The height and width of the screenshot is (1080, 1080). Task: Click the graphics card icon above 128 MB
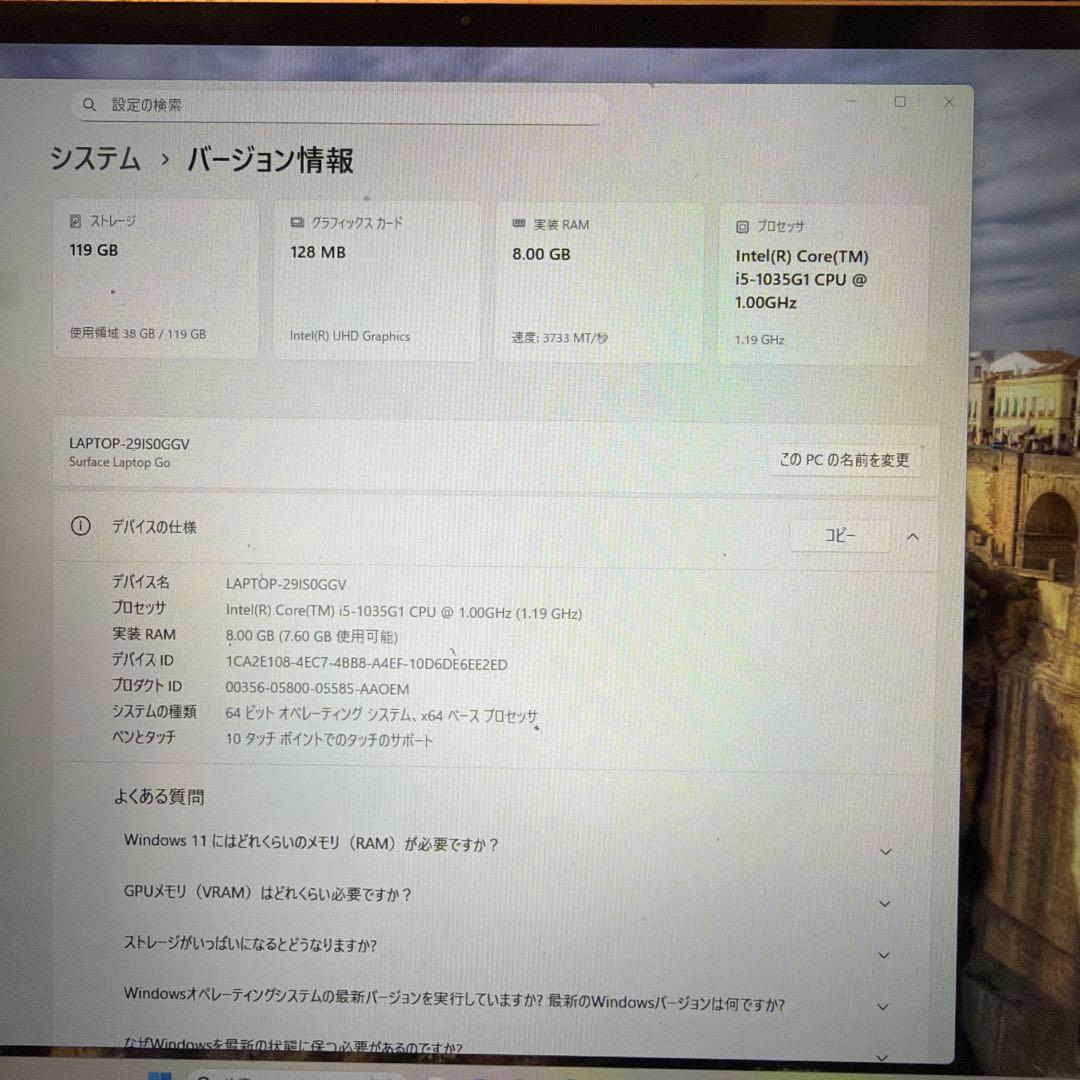[x=296, y=224]
